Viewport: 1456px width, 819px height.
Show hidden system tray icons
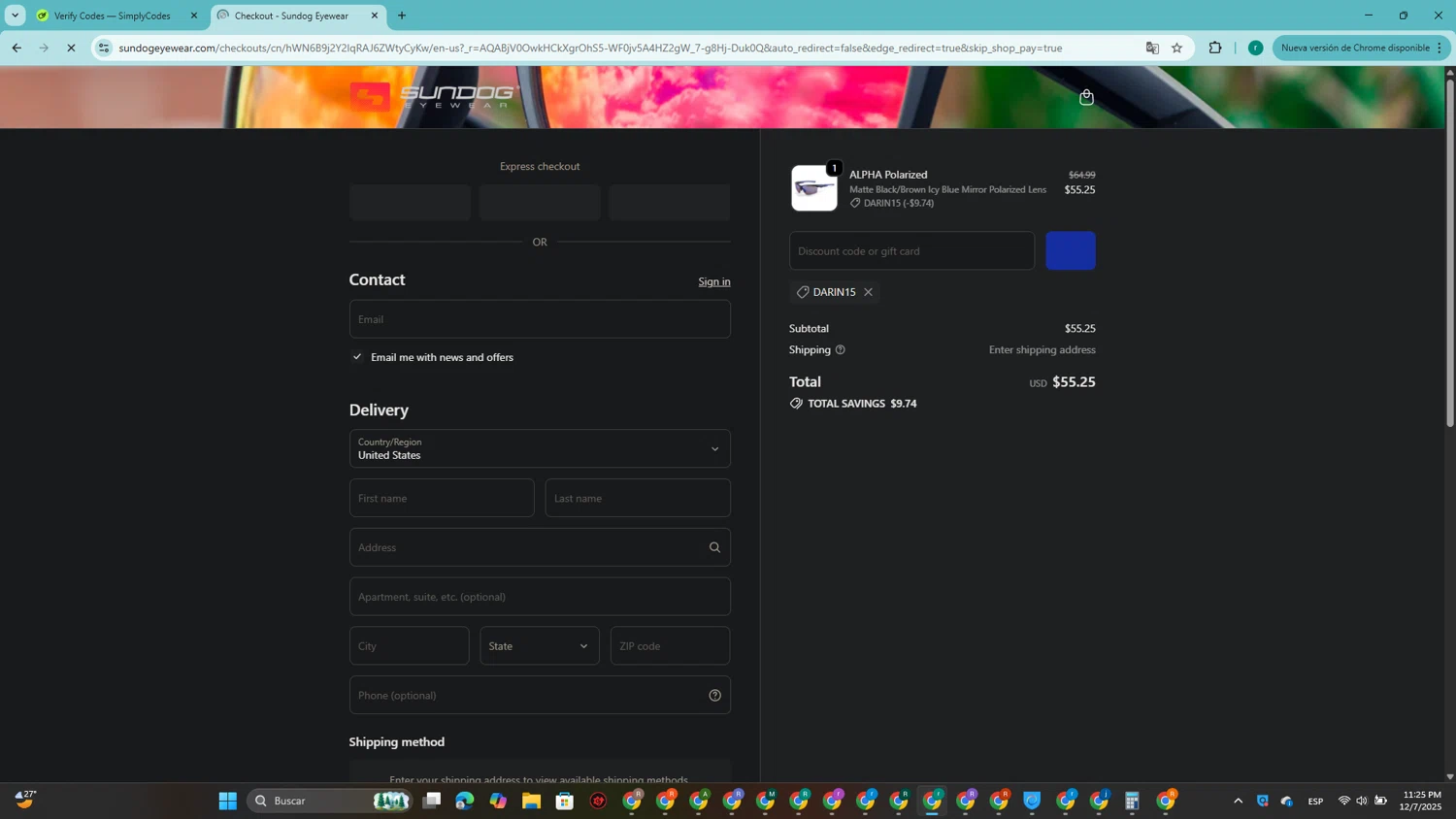coord(1238,801)
